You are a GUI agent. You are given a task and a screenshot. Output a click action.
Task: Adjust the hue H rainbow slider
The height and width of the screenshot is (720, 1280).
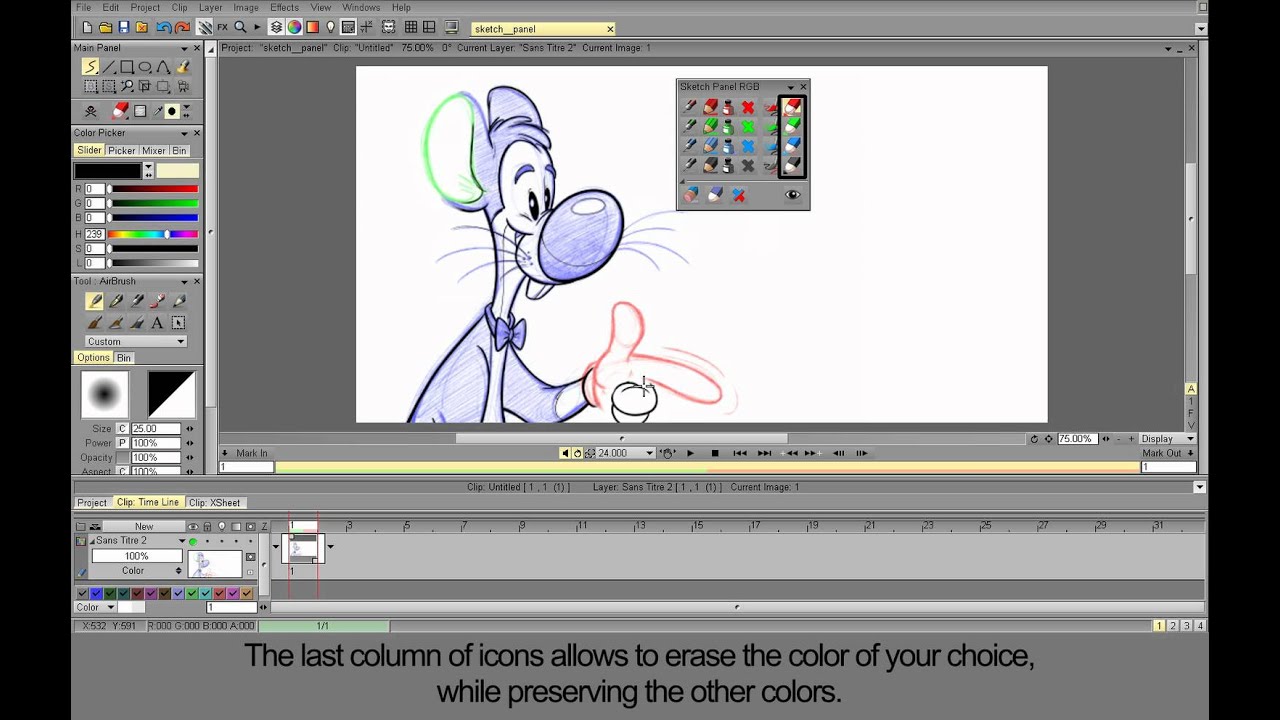coord(153,234)
